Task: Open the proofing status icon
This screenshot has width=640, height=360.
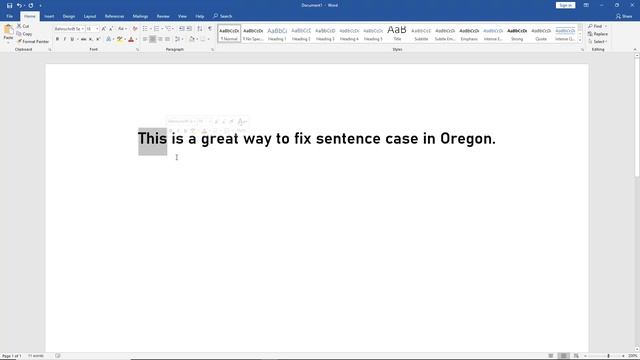Action: coord(58,356)
